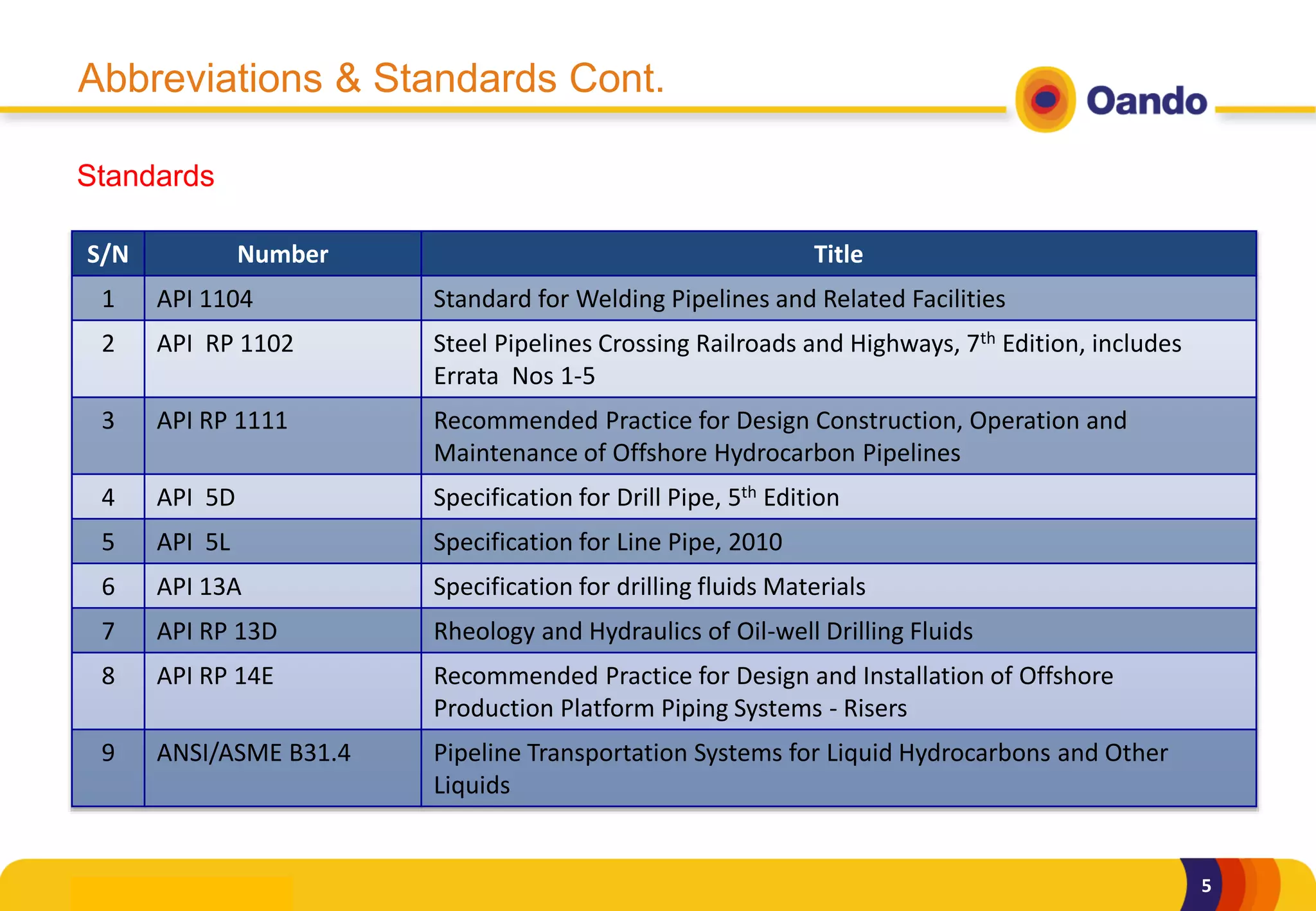Click the S/N column header
1316x911 pixels.
pyautogui.click(x=108, y=254)
